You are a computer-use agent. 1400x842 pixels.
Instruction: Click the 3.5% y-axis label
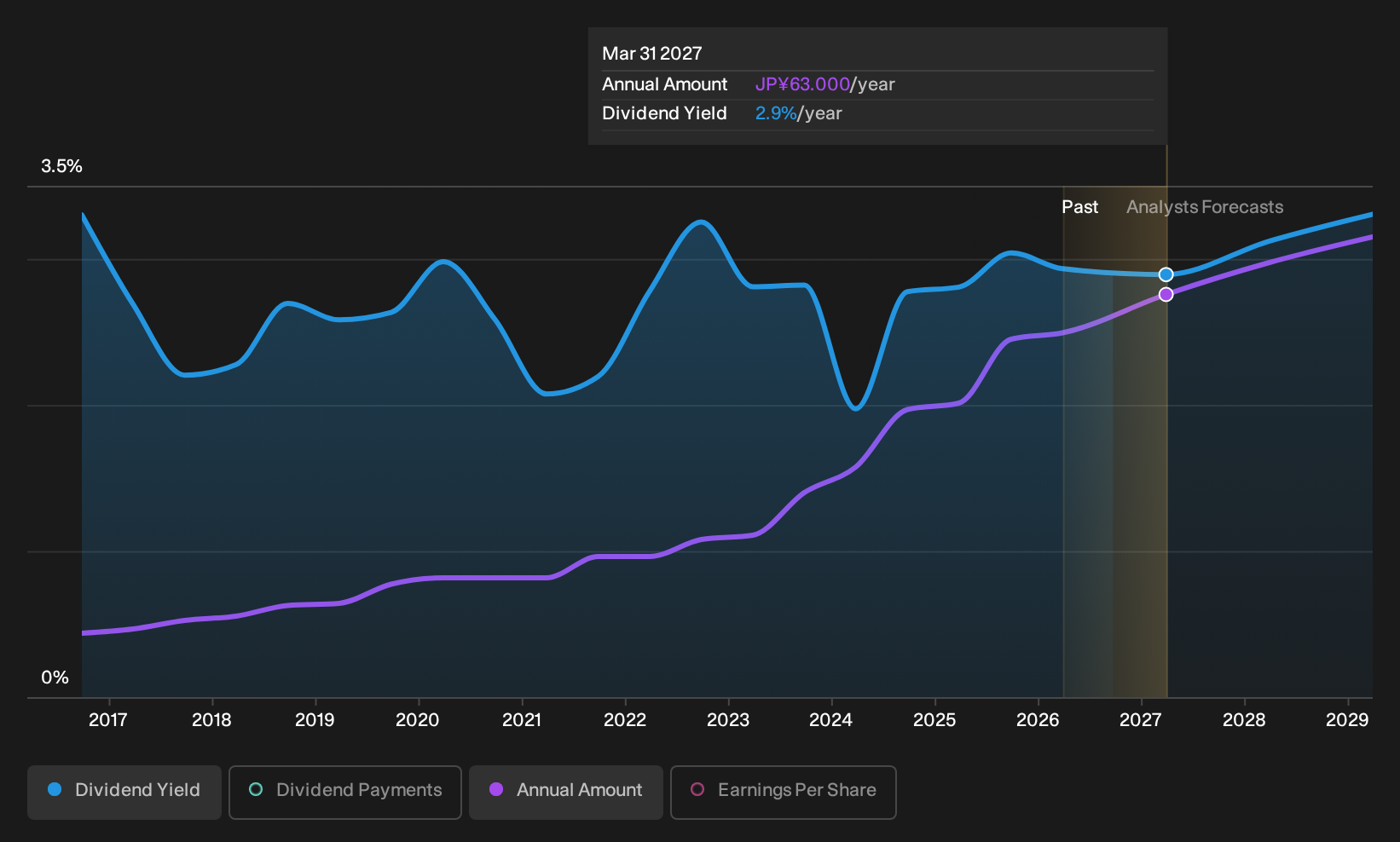61,166
